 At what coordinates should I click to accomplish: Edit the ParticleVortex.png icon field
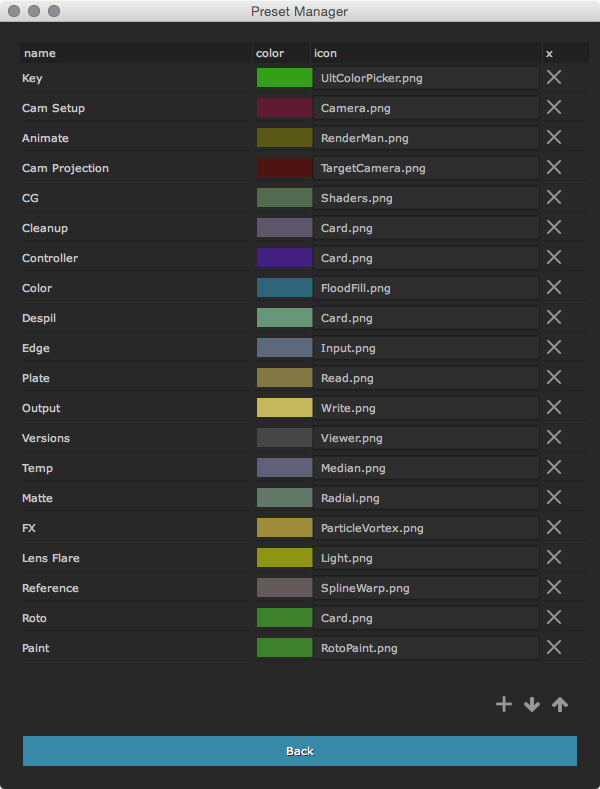[x=426, y=528]
